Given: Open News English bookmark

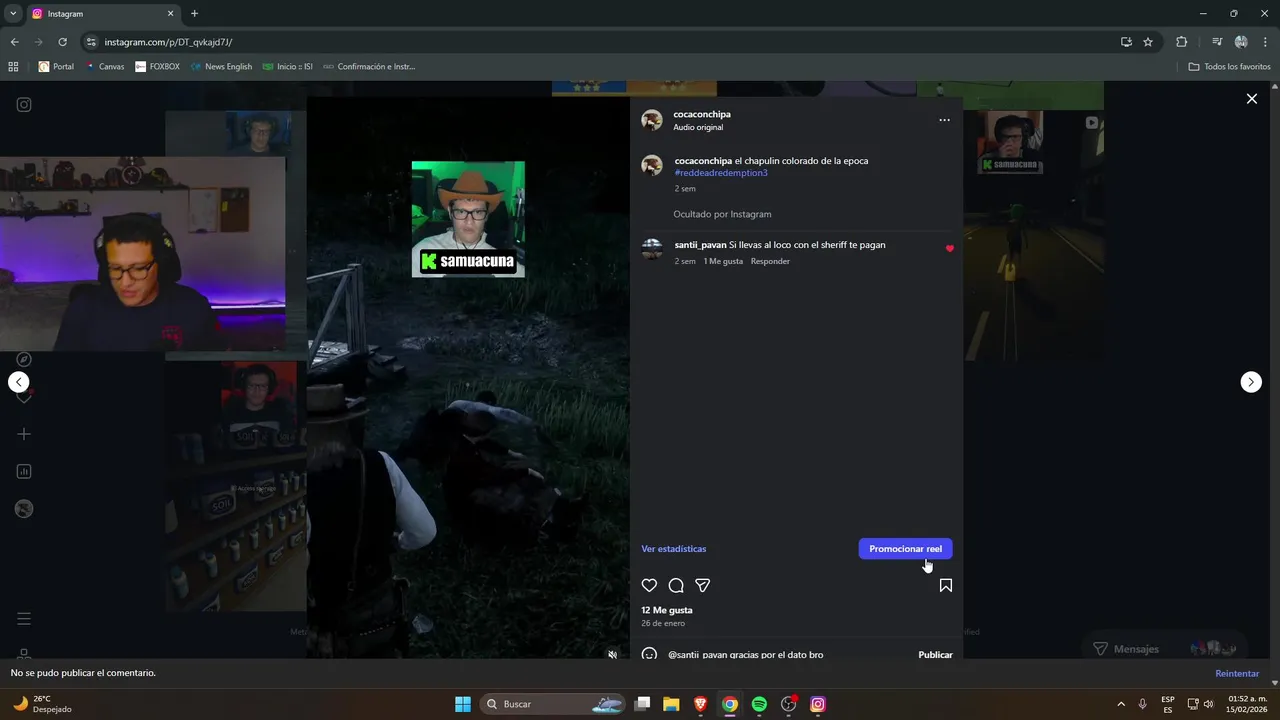Looking at the screenshot, I should 222,67.
